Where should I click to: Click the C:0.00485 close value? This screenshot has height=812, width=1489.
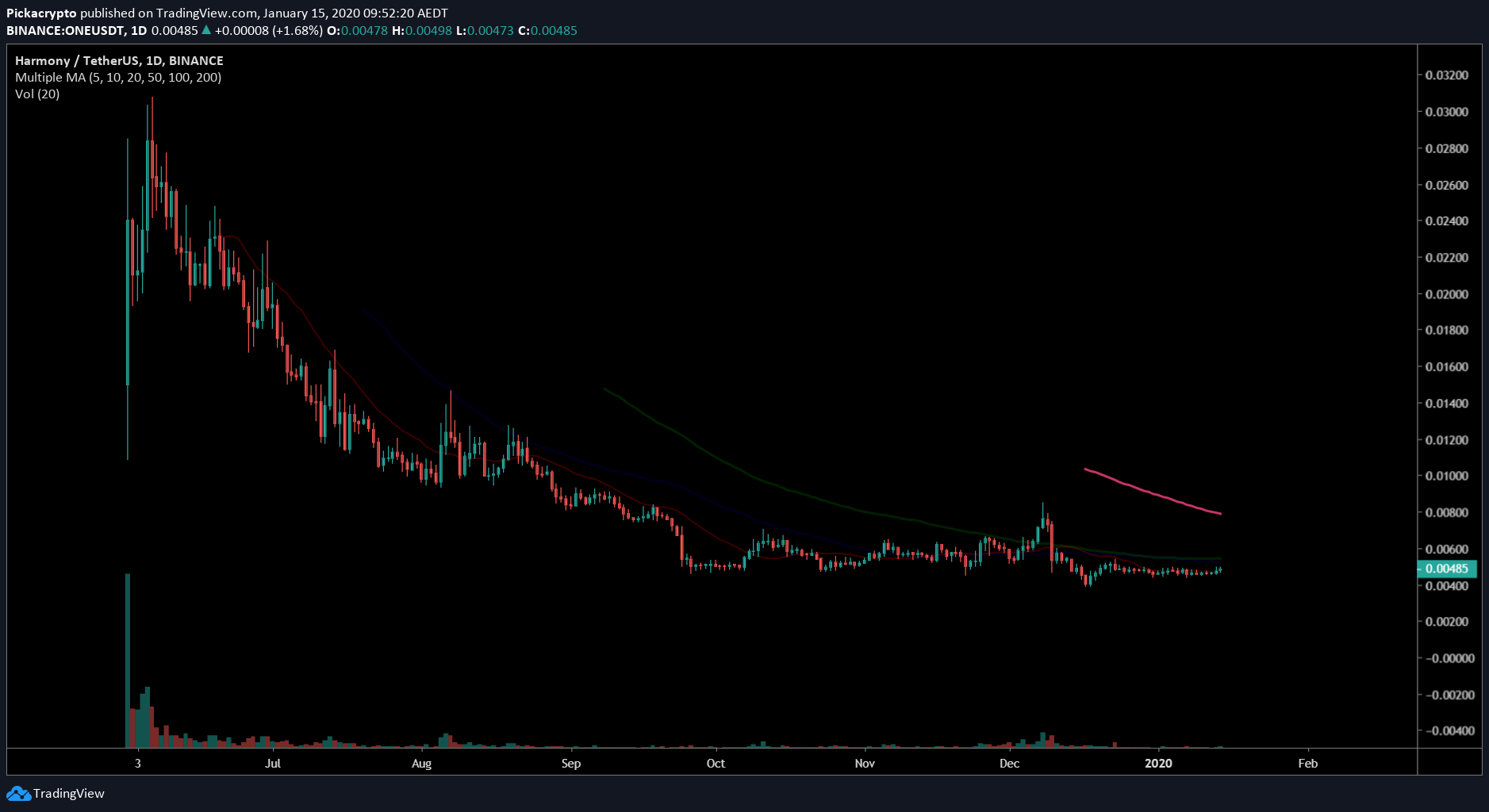point(547,30)
